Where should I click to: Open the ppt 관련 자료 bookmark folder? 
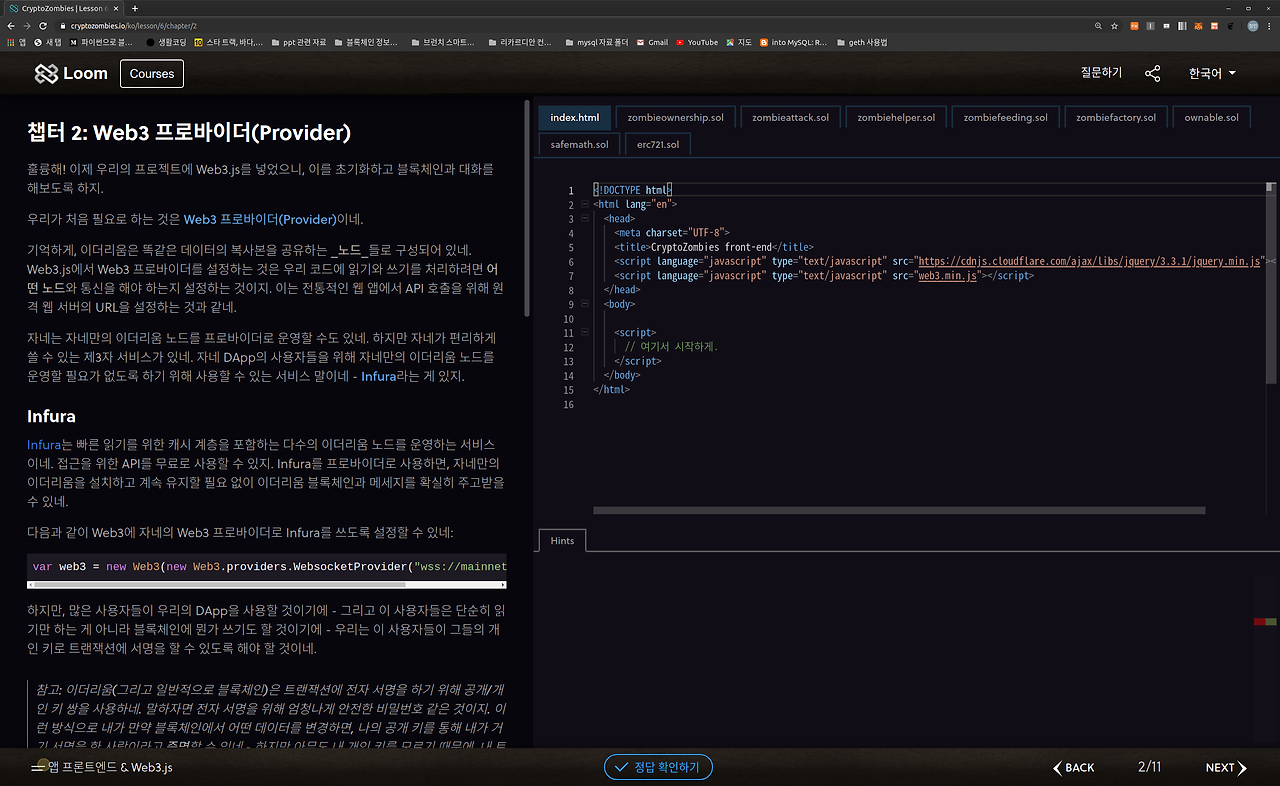[x=299, y=43]
